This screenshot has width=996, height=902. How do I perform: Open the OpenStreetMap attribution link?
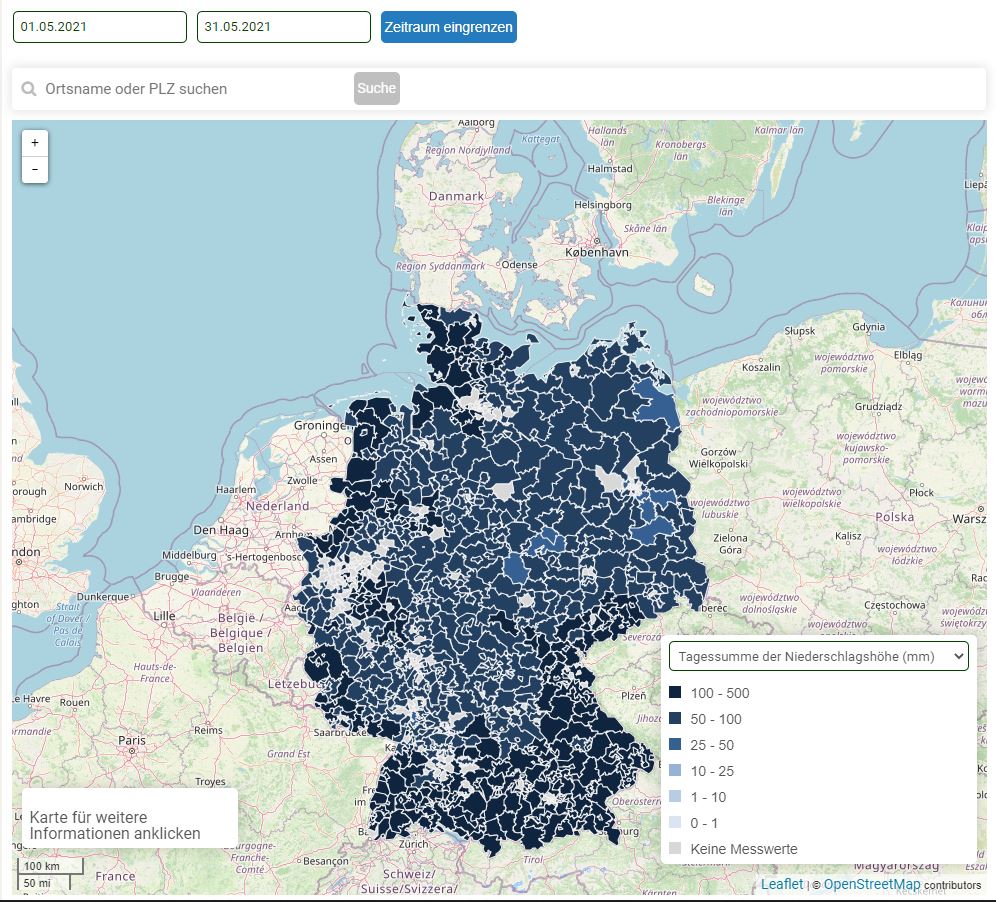point(872,884)
